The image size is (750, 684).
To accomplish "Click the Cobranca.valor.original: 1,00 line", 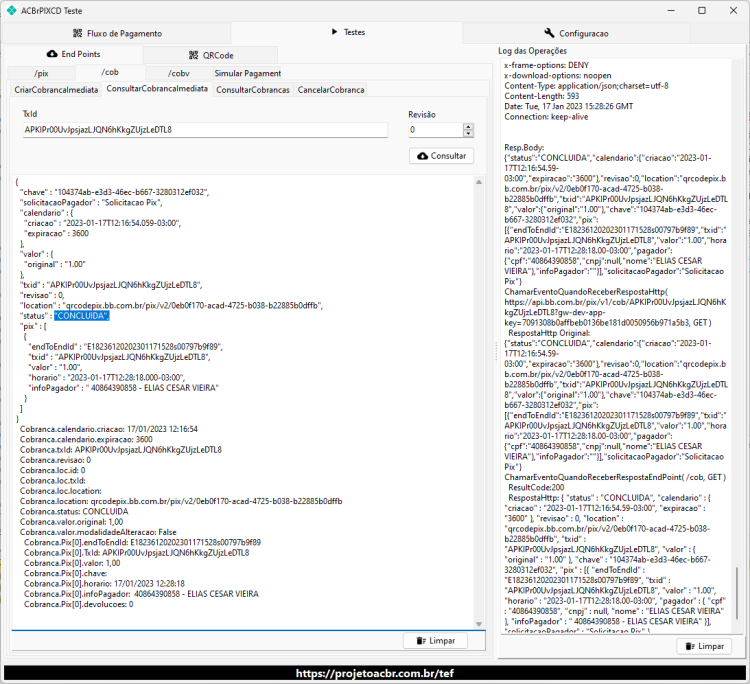I will pyautogui.click(x=71, y=522).
